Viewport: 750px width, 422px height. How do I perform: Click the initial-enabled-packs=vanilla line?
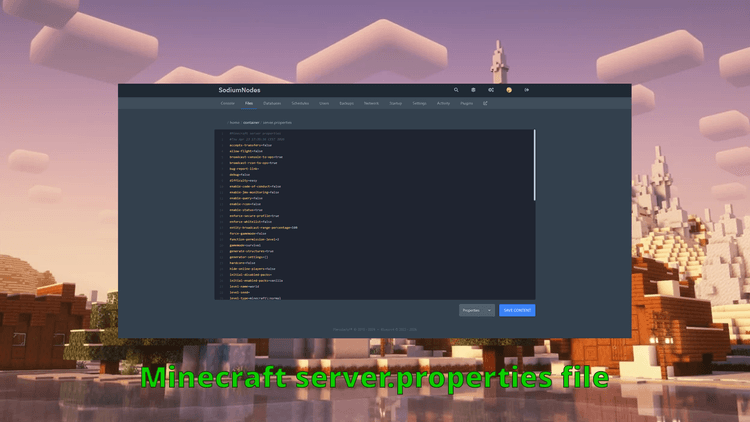(256, 280)
